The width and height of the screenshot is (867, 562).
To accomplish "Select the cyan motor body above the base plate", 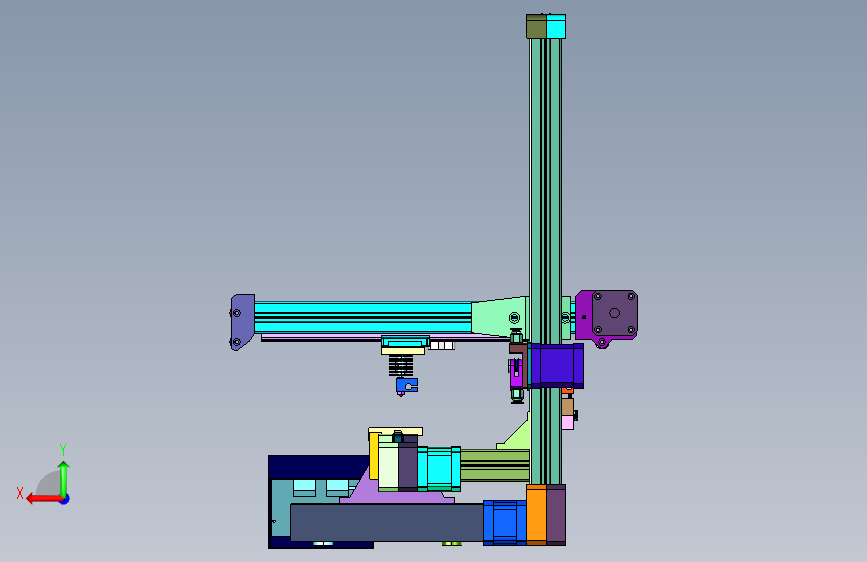I will [x=439, y=469].
